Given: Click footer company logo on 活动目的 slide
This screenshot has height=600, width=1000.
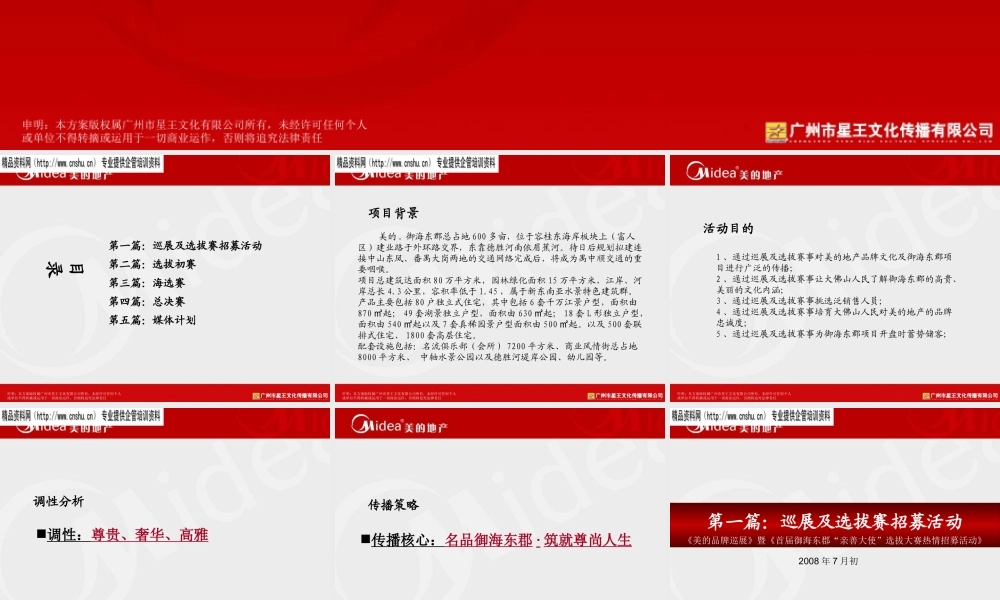Looking at the screenshot, I should coord(960,396).
